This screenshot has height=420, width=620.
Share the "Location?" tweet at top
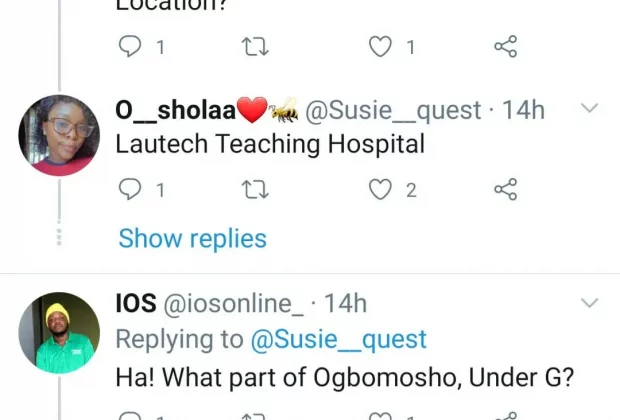[506, 46]
